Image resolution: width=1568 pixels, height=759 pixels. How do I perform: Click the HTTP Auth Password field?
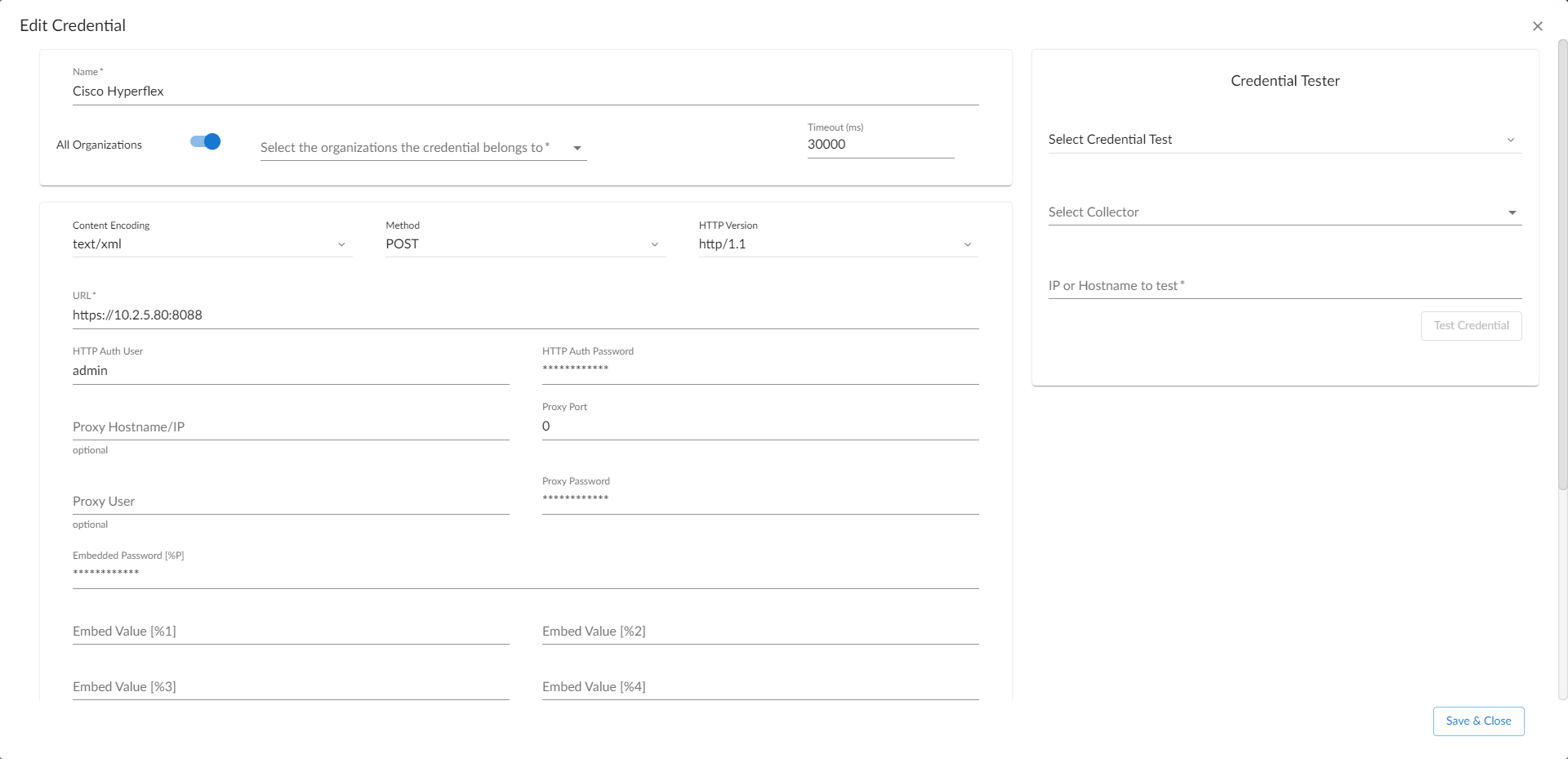point(760,371)
